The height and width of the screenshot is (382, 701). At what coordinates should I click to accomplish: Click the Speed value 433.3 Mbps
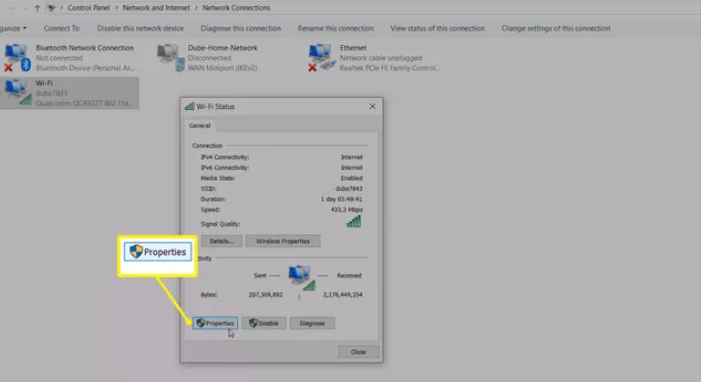click(346, 209)
